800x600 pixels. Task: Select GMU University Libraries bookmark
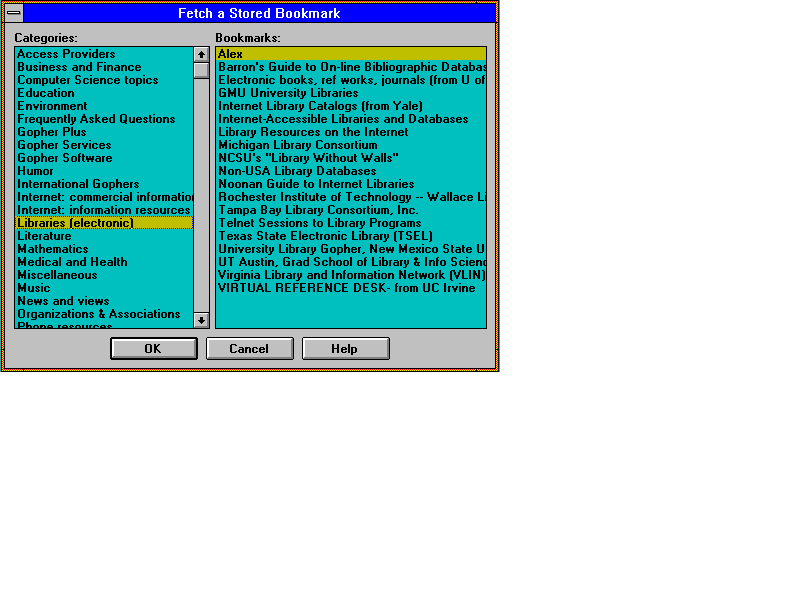point(351,93)
